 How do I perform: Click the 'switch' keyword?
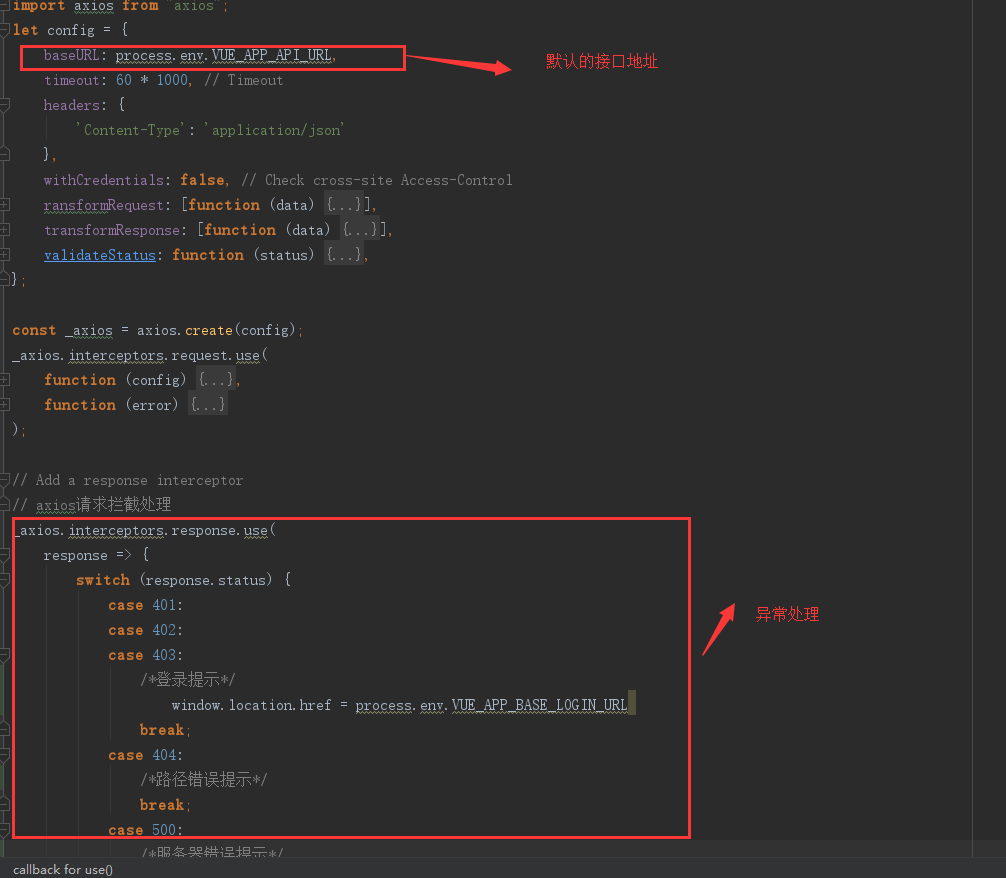(x=103, y=580)
